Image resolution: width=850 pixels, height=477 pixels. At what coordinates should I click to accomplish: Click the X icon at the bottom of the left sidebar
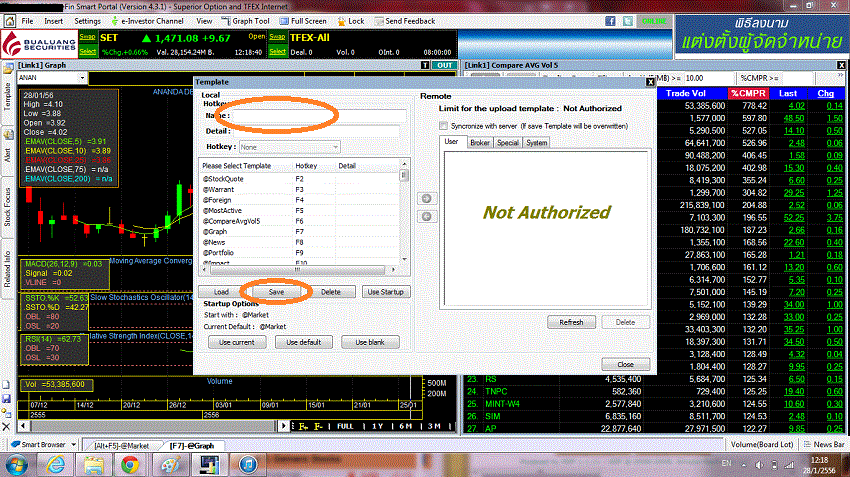coord(6,427)
